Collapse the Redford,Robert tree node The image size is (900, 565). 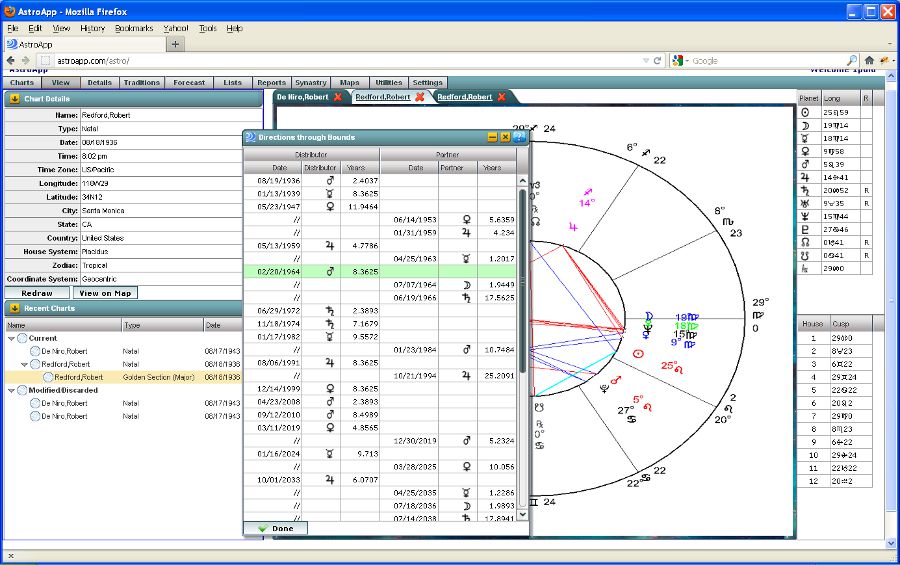click(23, 364)
